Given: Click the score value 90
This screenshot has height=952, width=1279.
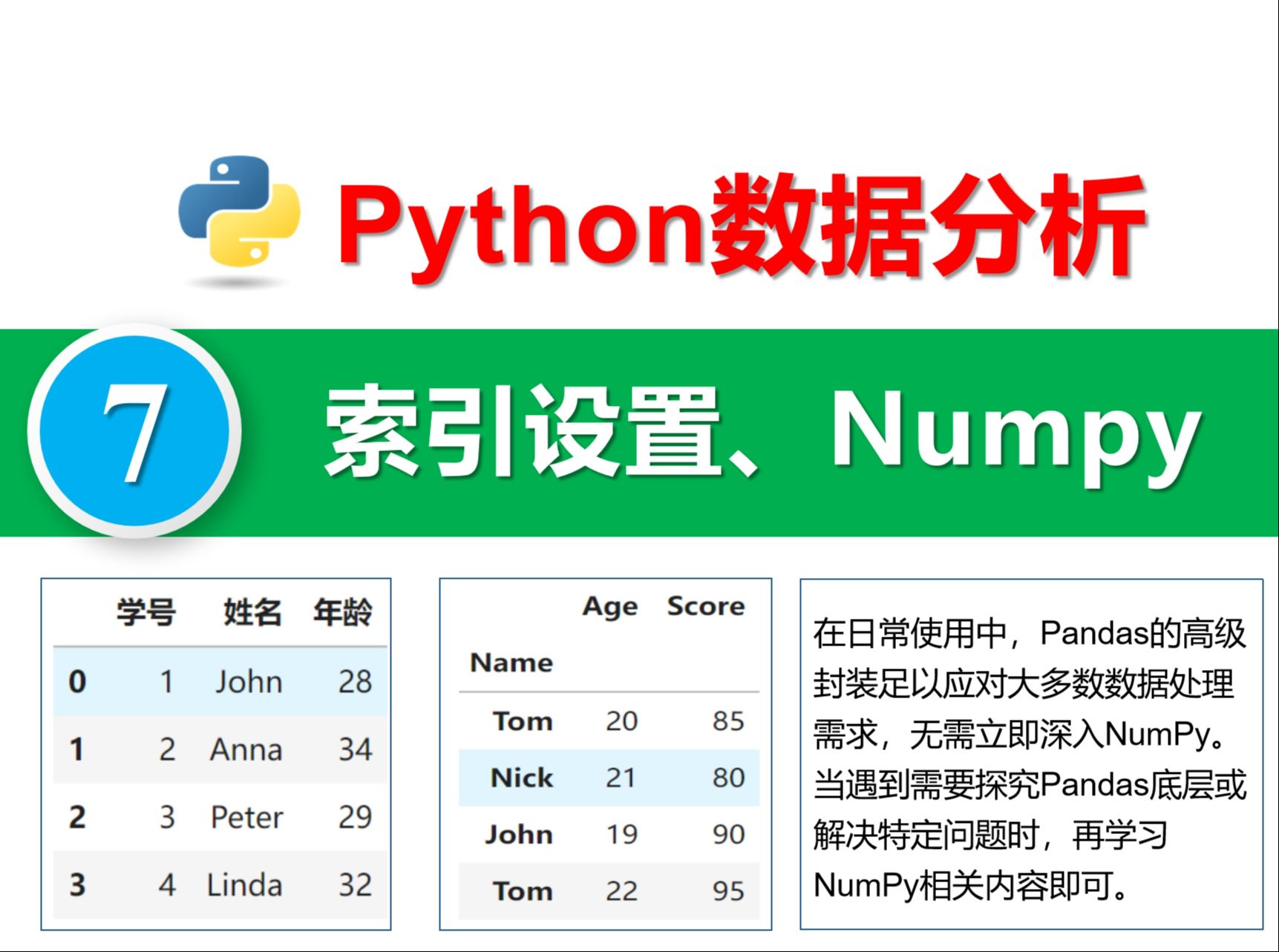Looking at the screenshot, I should click(x=728, y=834).
